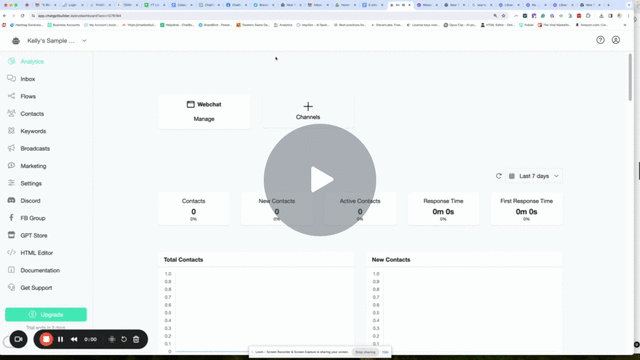Click the browser back arrow

(x=4, y=16)
